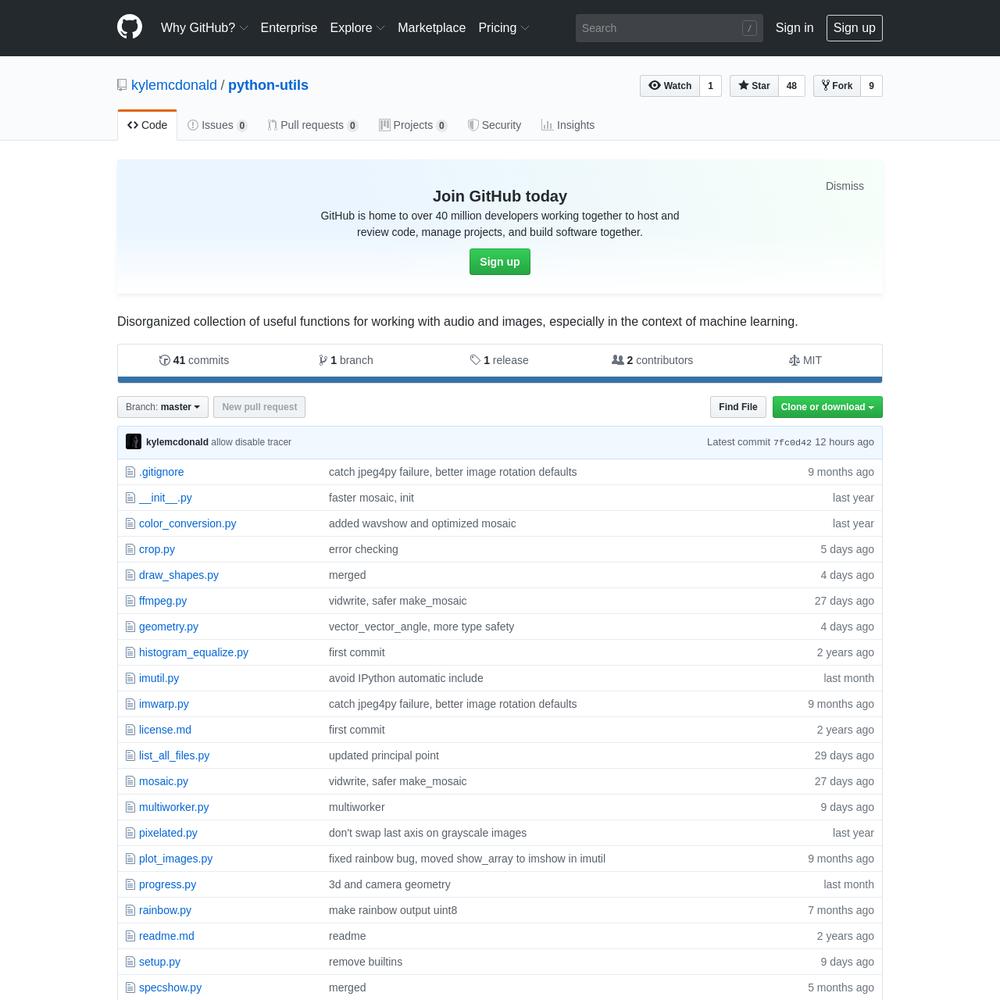Image resolution: width=1000 pixels, height=1000 pixels.
Task: Open the kylemcdonald owner link
Action: (174, 85)
